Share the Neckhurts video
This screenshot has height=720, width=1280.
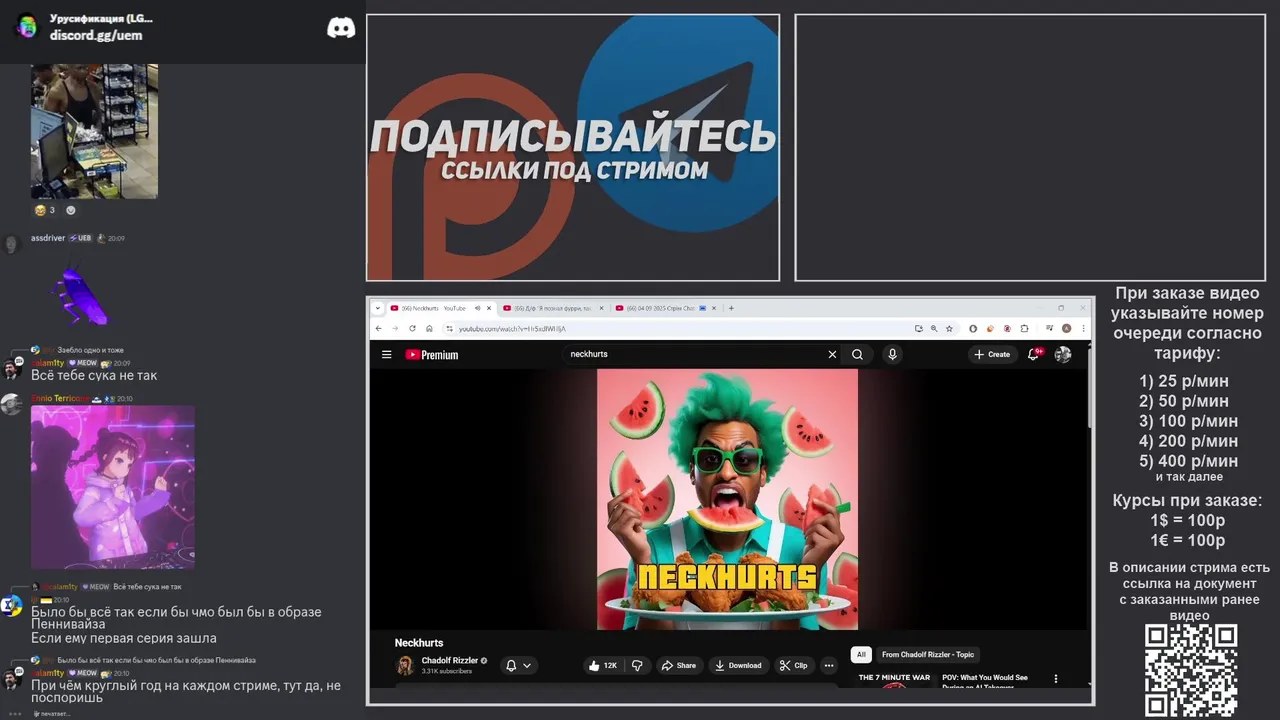pyautogui.click(x=679, y=665)
